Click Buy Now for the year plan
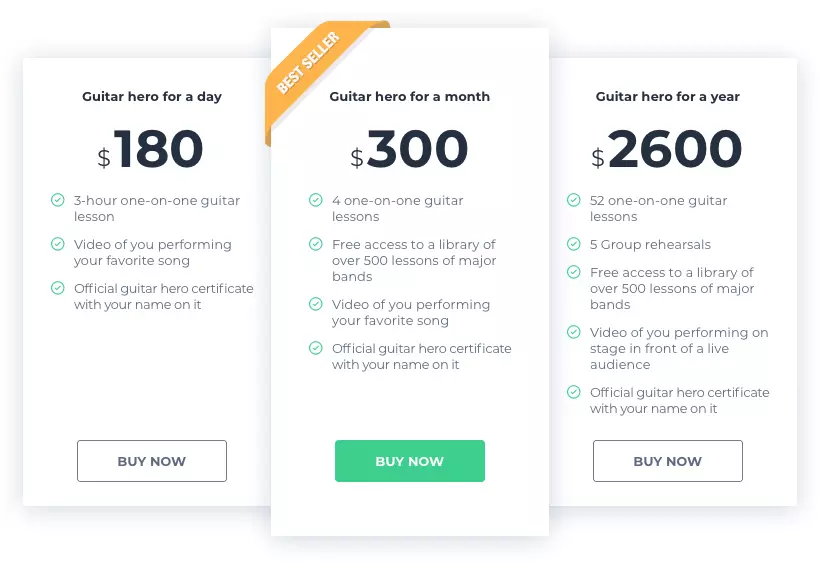 667,461
